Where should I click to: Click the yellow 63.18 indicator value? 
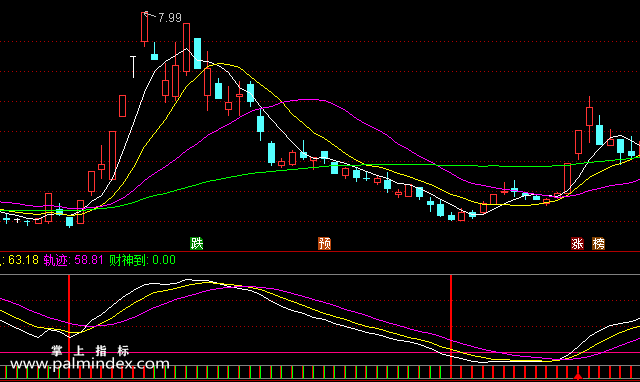(23, 260)
